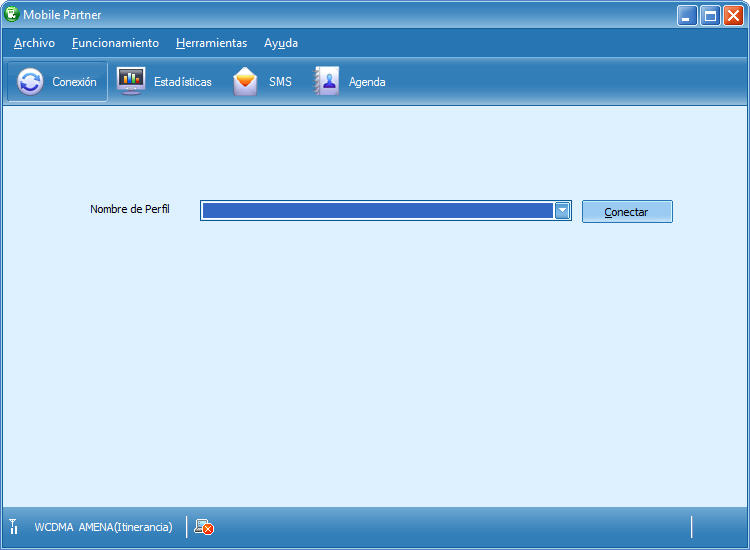Screen dimensions: 750x550
Task: Click the disconnected network status icon
Action: coord(204,527)
